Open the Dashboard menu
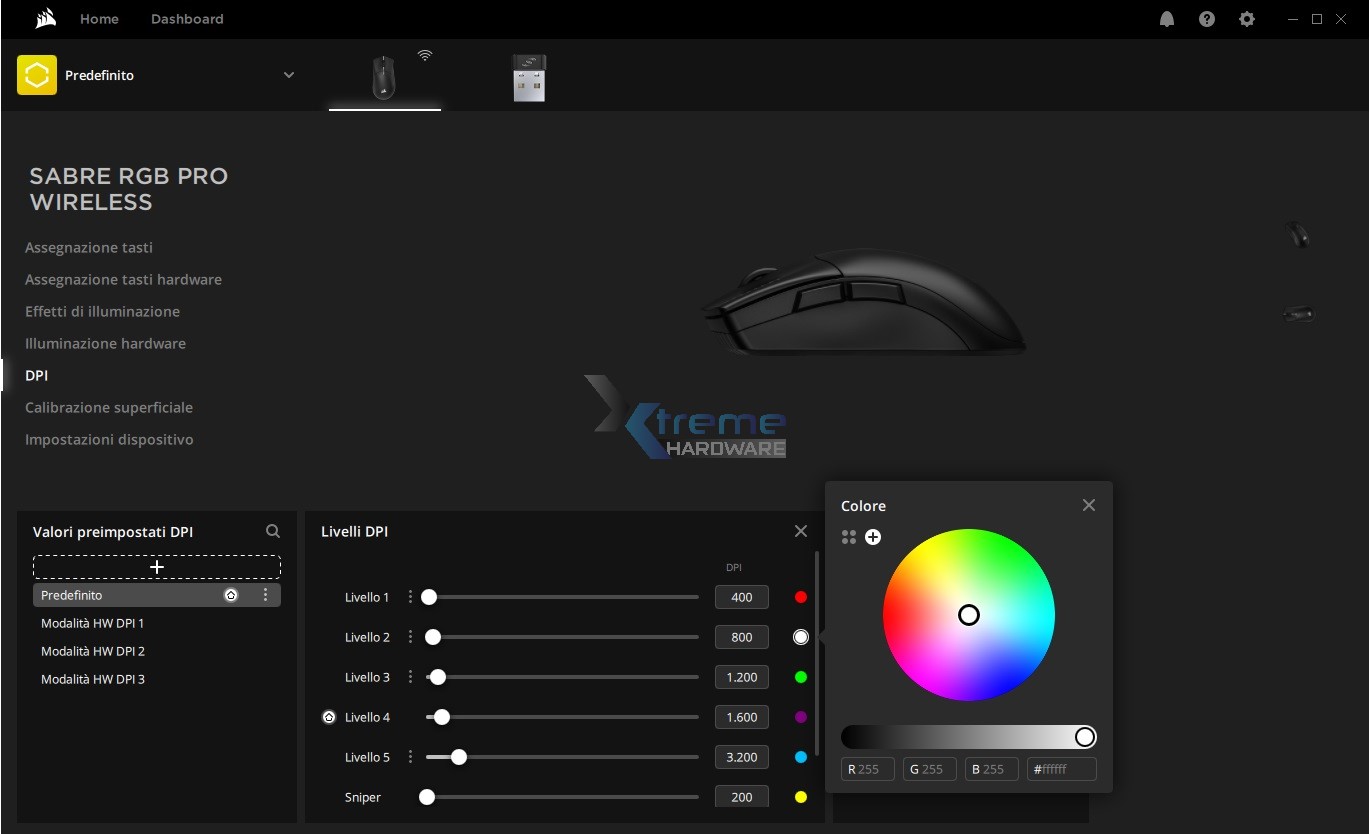The width and height of the screenshot is (1370, 834). tap(186, 18)
